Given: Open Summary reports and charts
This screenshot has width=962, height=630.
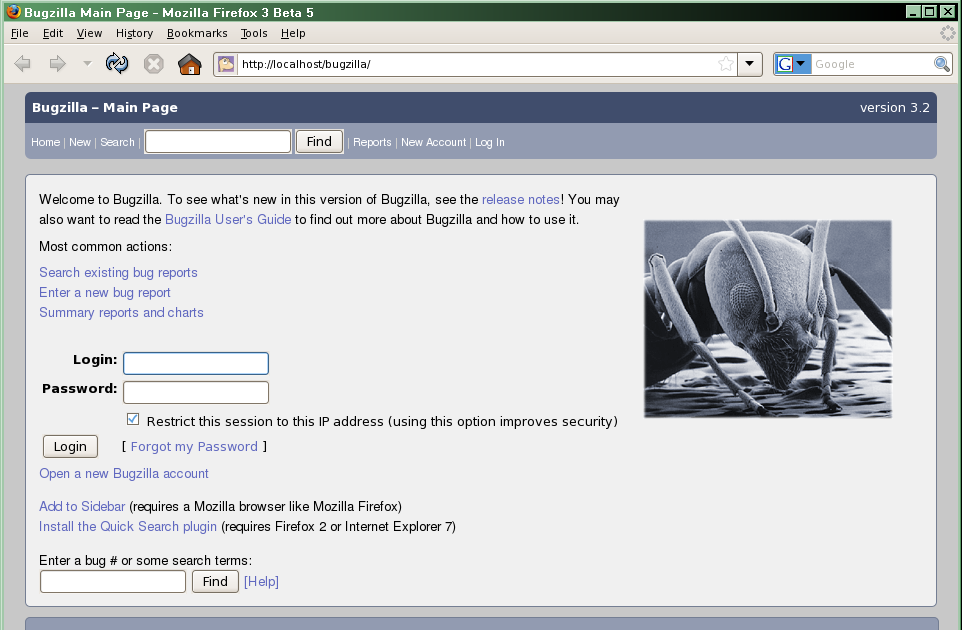Looking at the screenshot, I should pos(121,313).
